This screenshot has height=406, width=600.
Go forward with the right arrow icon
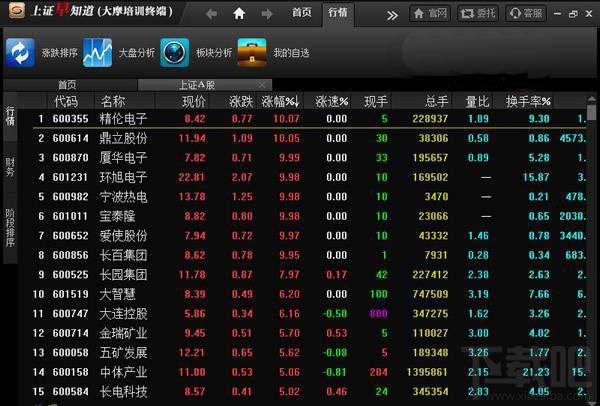coord(267,14)
